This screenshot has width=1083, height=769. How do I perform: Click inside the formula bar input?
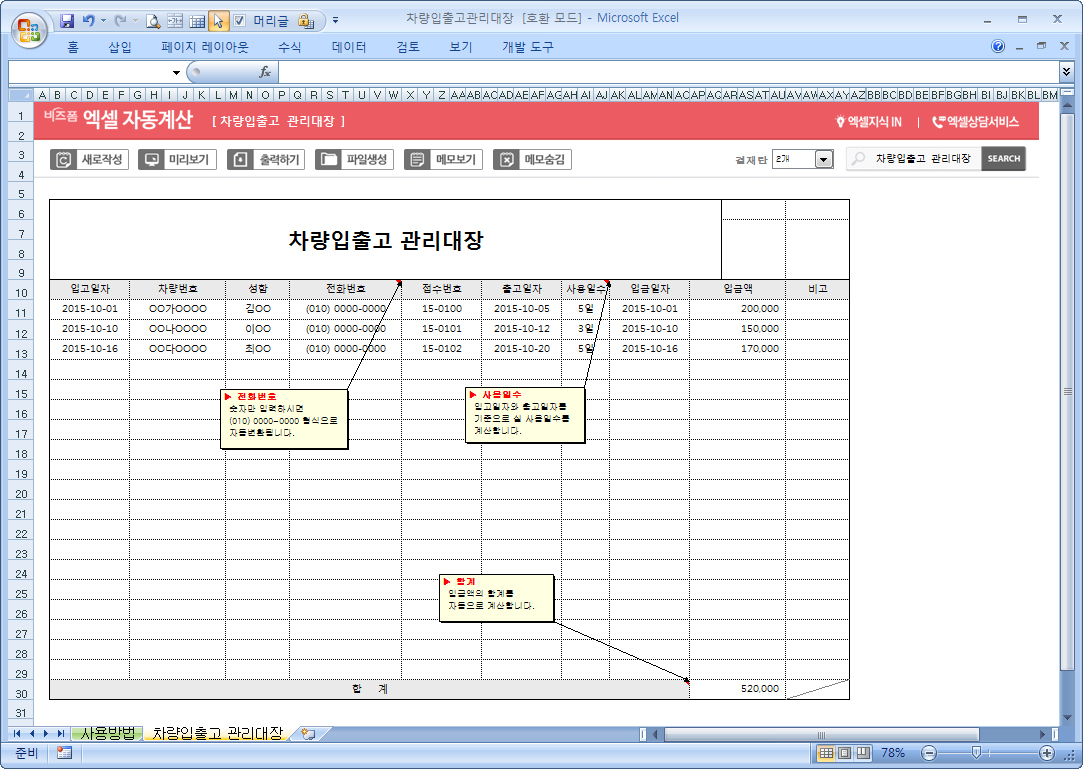(x=669, y=72)
